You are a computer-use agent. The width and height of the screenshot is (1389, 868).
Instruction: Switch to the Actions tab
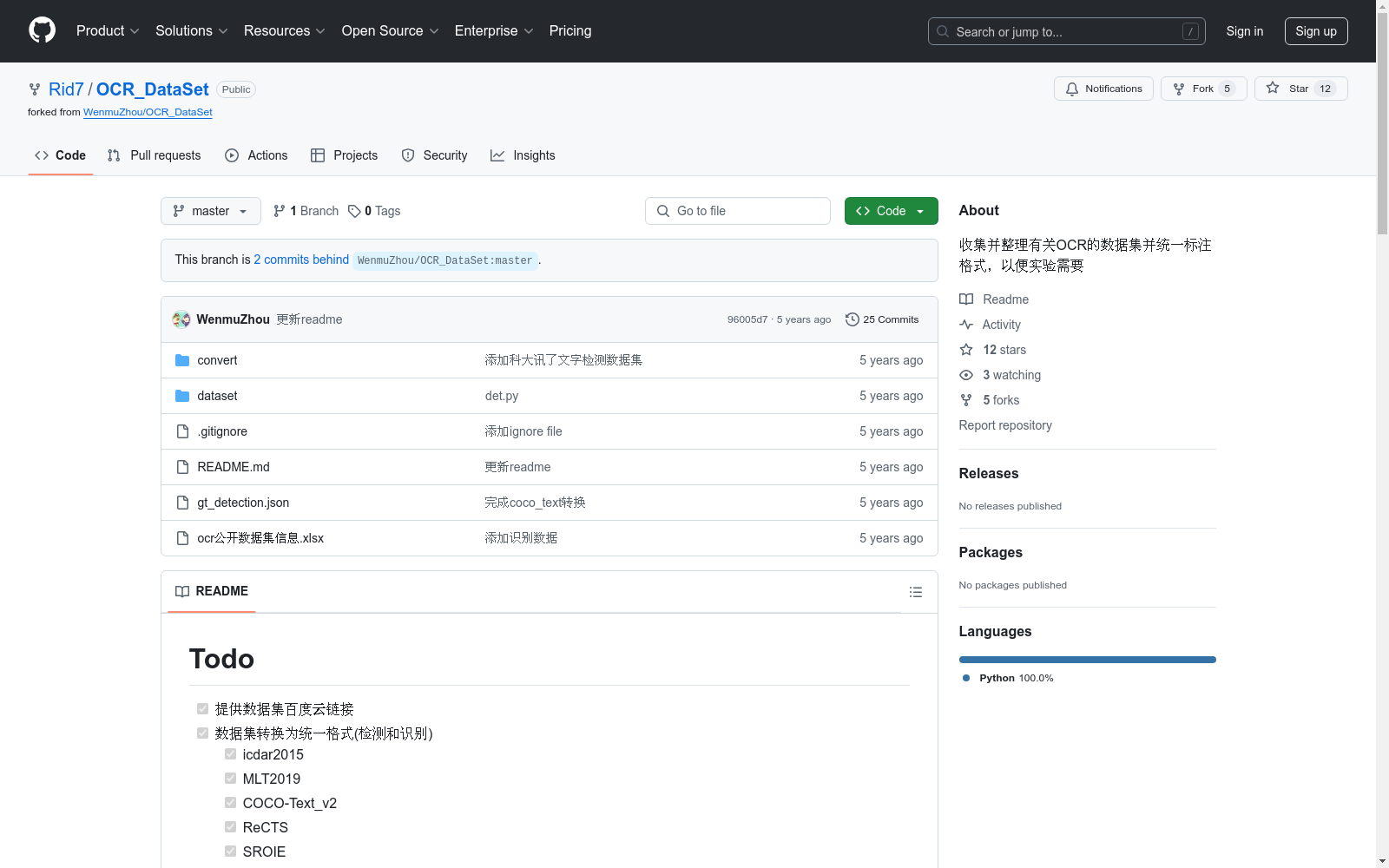point(256,155)
